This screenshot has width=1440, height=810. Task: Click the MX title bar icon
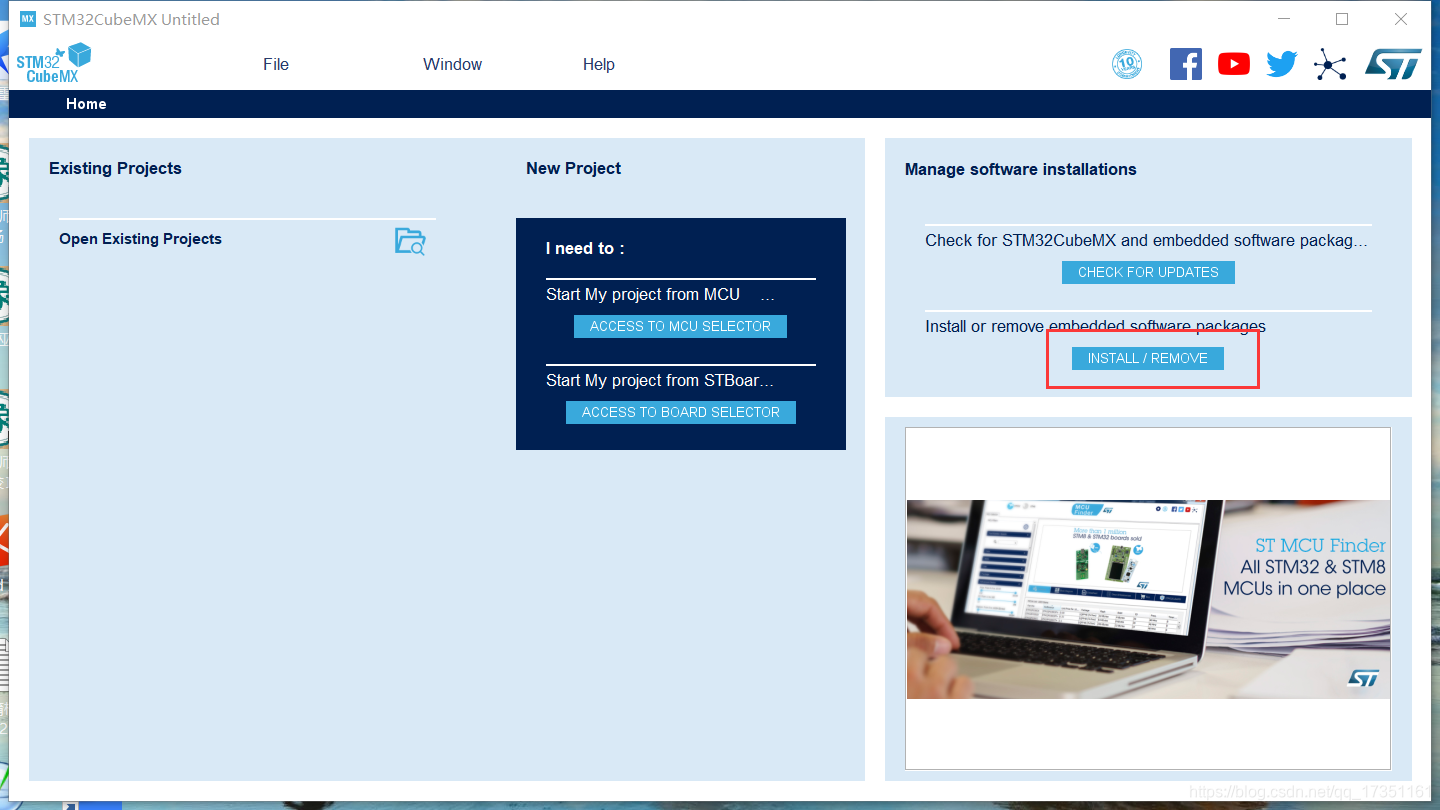[28, 19]
